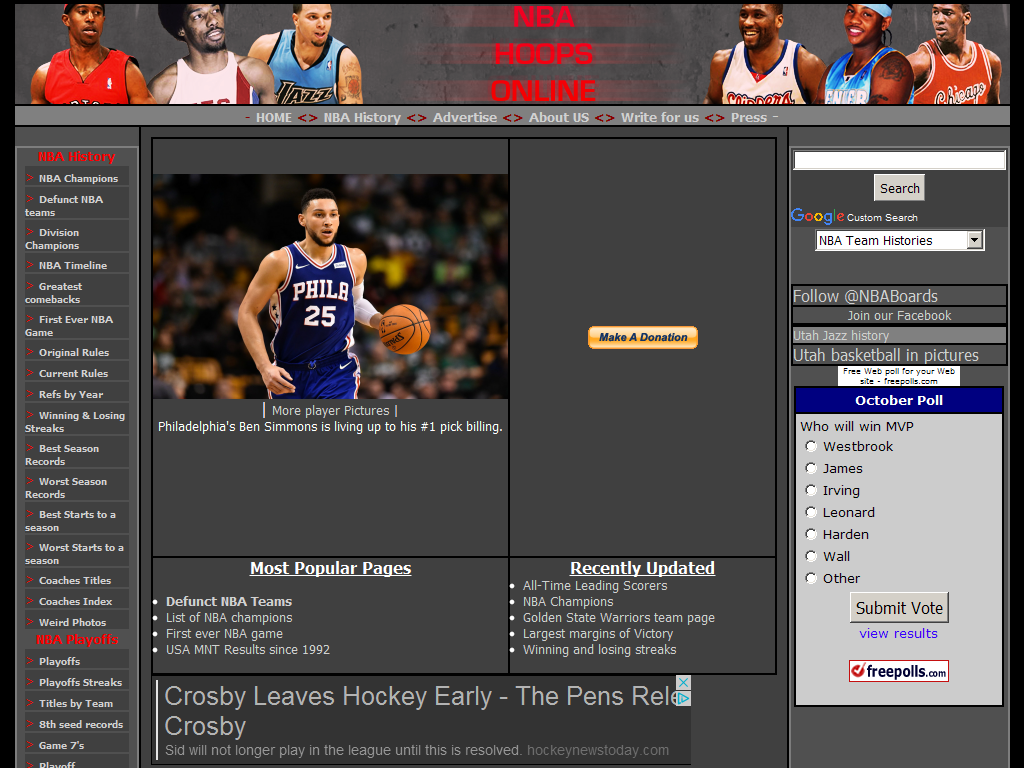
Task: Click the Ben Simmons player photo
Action: [330, 286]
